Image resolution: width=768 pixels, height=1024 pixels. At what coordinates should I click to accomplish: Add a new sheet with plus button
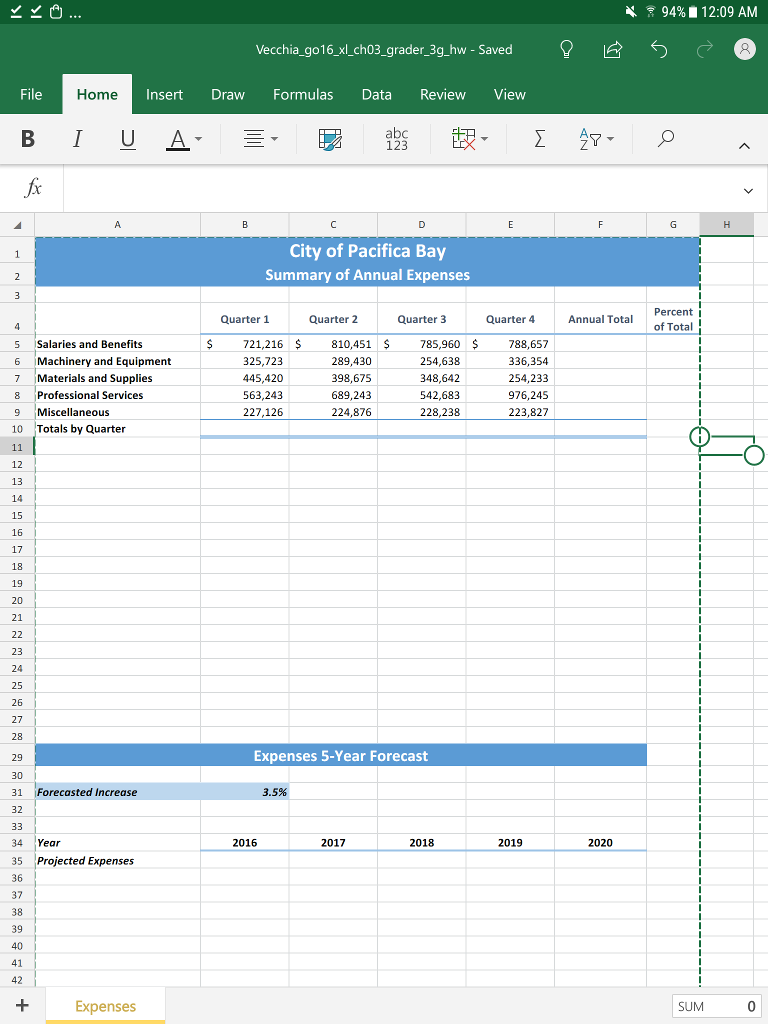[x=22, y=1005]
